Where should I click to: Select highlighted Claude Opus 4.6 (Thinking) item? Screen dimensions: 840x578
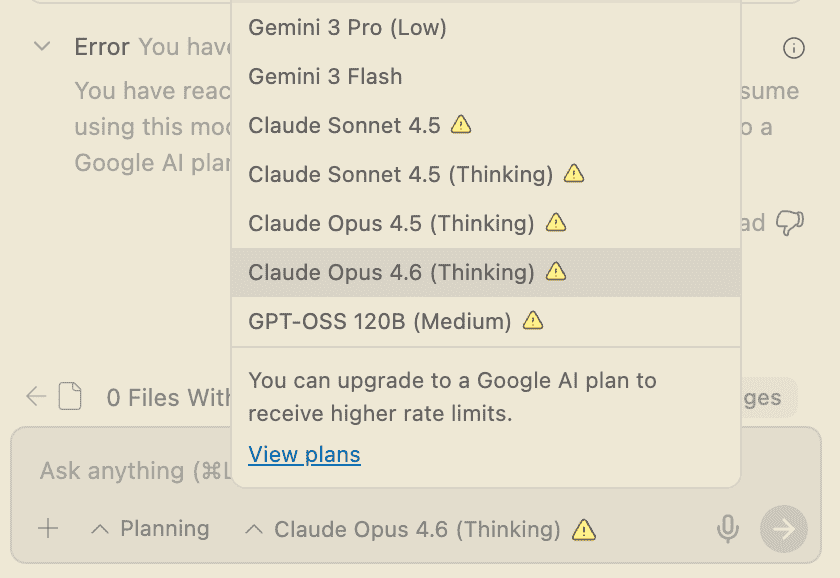pyautogui.click(x=391, y=272)
